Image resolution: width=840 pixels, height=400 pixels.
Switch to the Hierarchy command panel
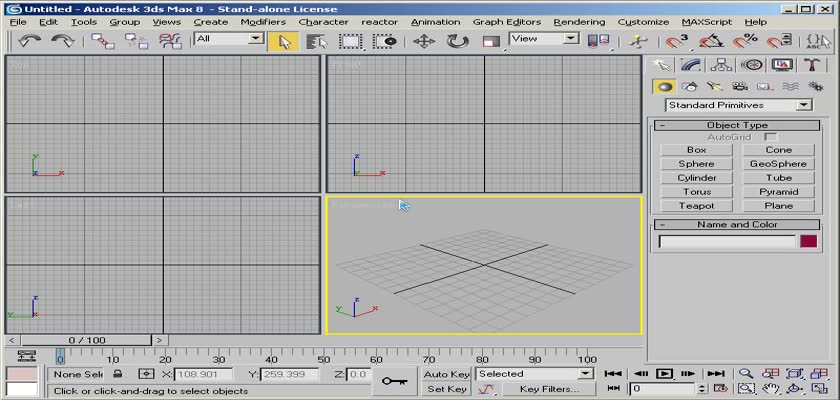pos(721,65)
